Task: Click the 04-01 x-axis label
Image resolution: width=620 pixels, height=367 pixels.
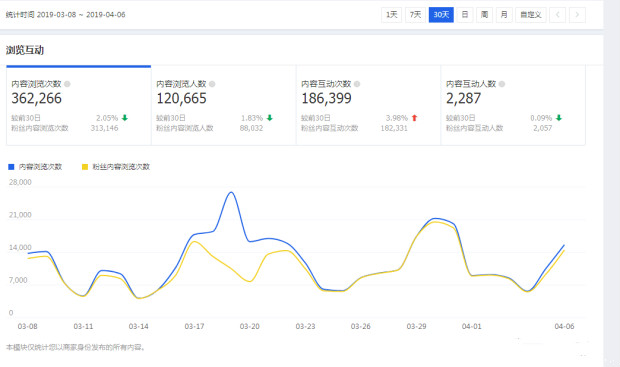Action: [x=472, y=327]
